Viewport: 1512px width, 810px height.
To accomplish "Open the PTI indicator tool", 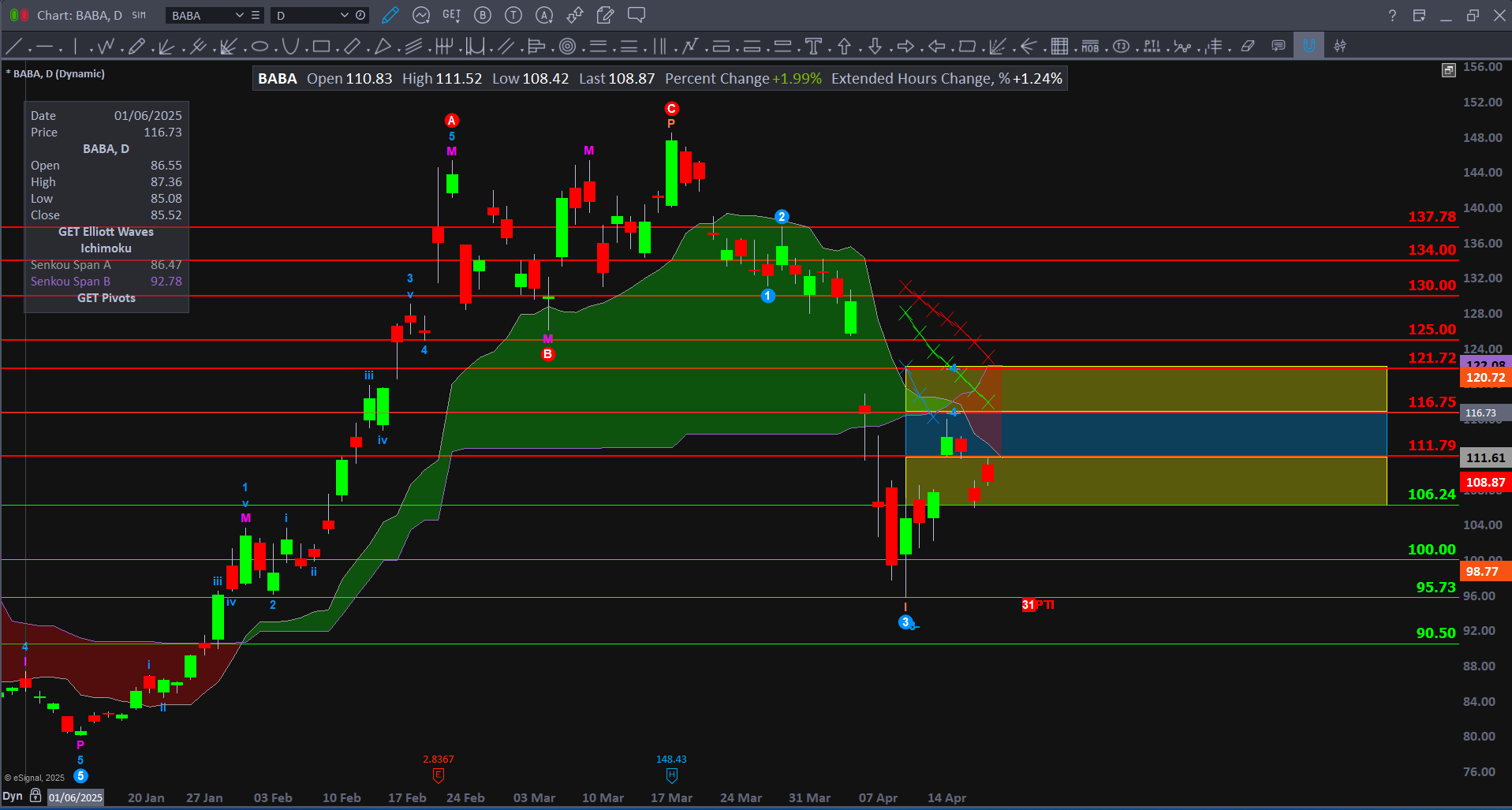I will 1152,45.
